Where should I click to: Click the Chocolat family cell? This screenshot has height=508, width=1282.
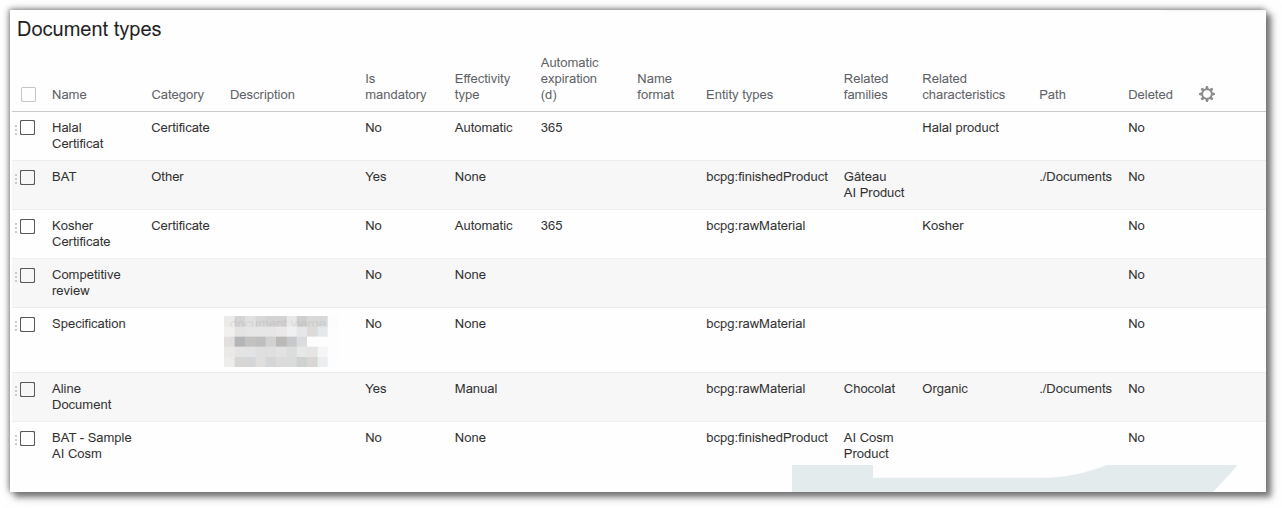pos(870,389)
